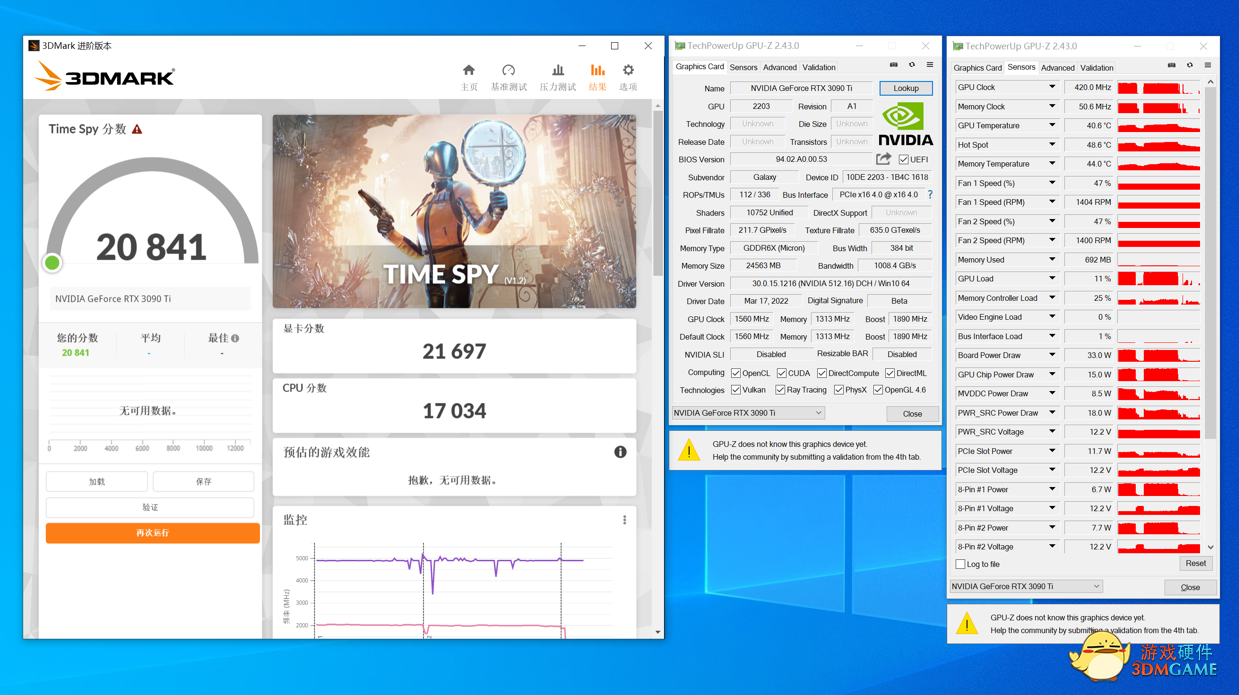Click the refresh icon in right GPU-Z Sensors window
The height and width of the screenshot is (695, 1239).
pyautogui.click(x=1190, y=66)
